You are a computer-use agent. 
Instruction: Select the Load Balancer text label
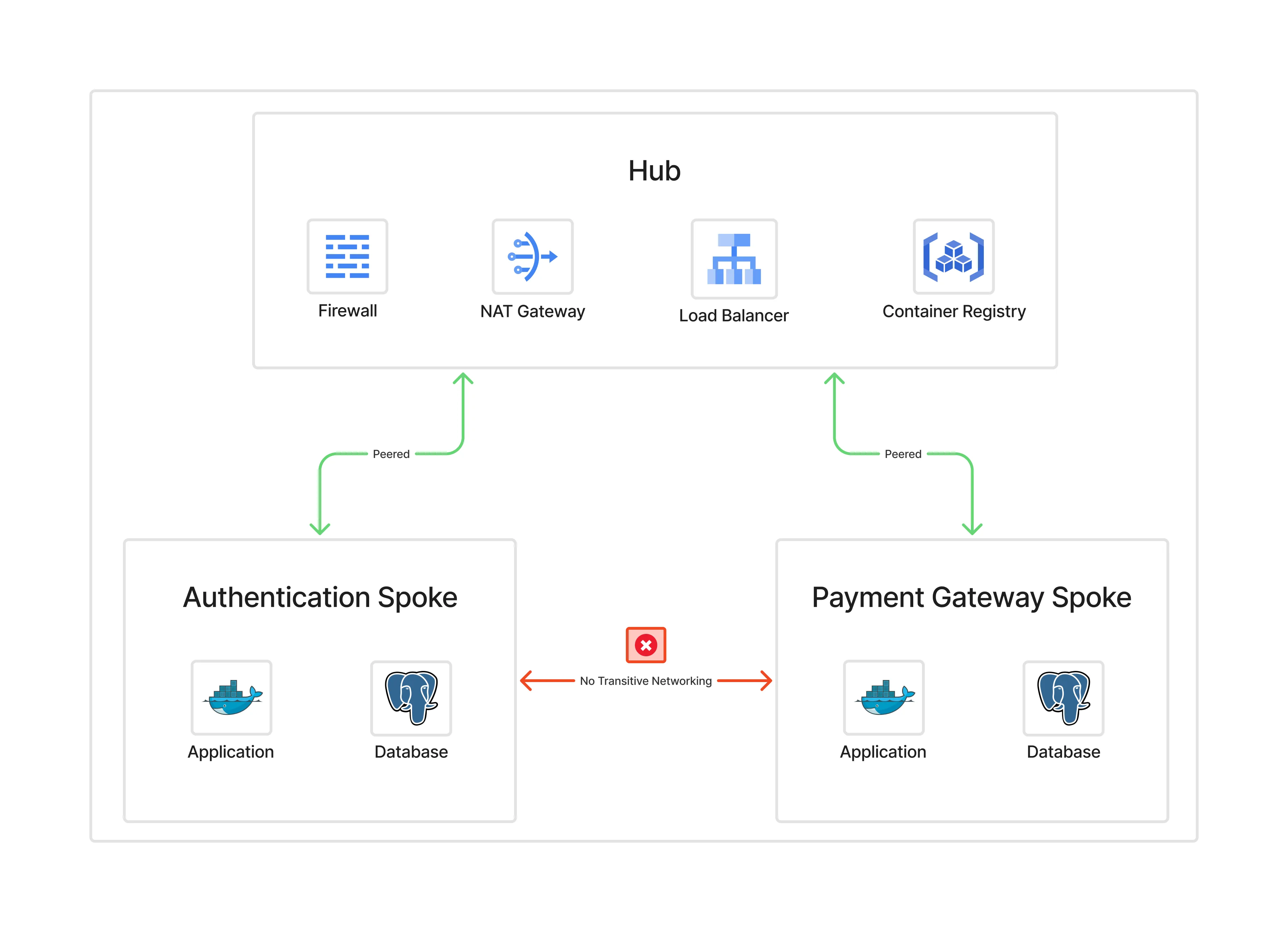tap(733, 316)
